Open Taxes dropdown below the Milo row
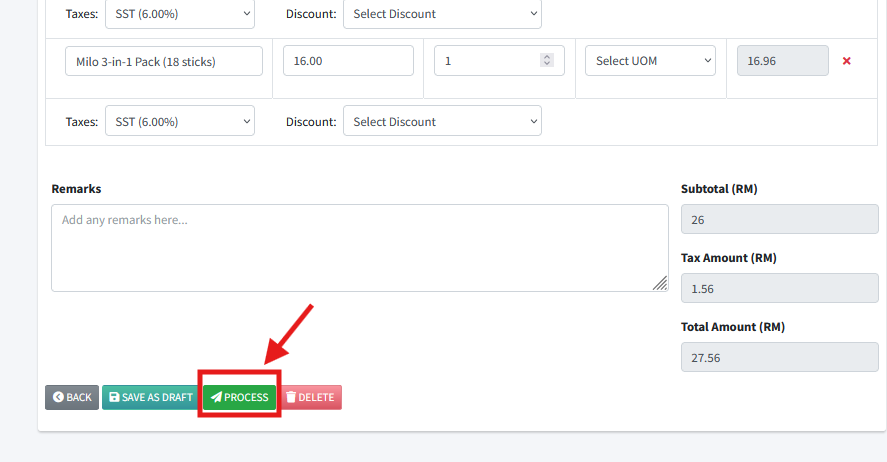The image size is (887, 462). (x=179, y=122)
